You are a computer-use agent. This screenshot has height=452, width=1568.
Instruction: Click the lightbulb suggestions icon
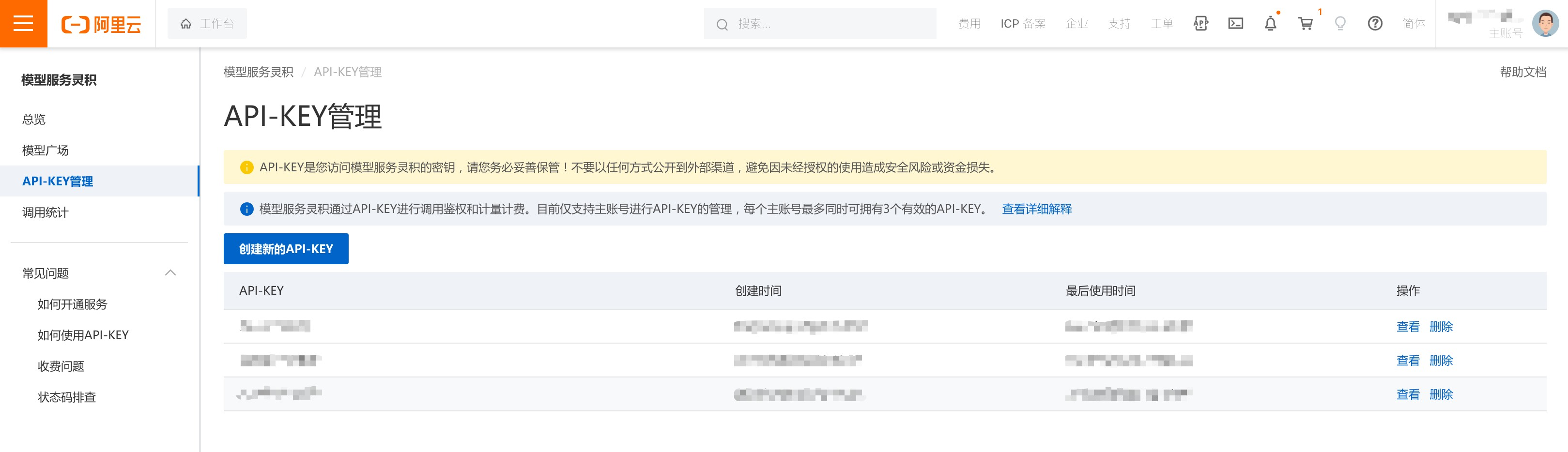coord(1340,24)
